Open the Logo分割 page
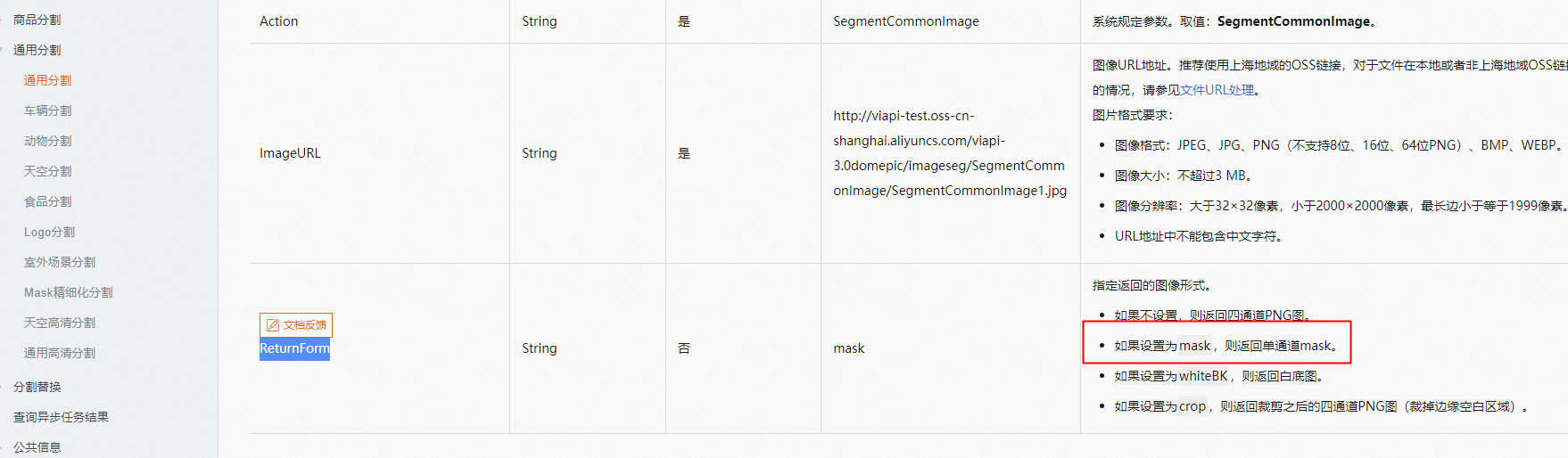The height and width of the screenshot is (458, 1568). (49, 232)
